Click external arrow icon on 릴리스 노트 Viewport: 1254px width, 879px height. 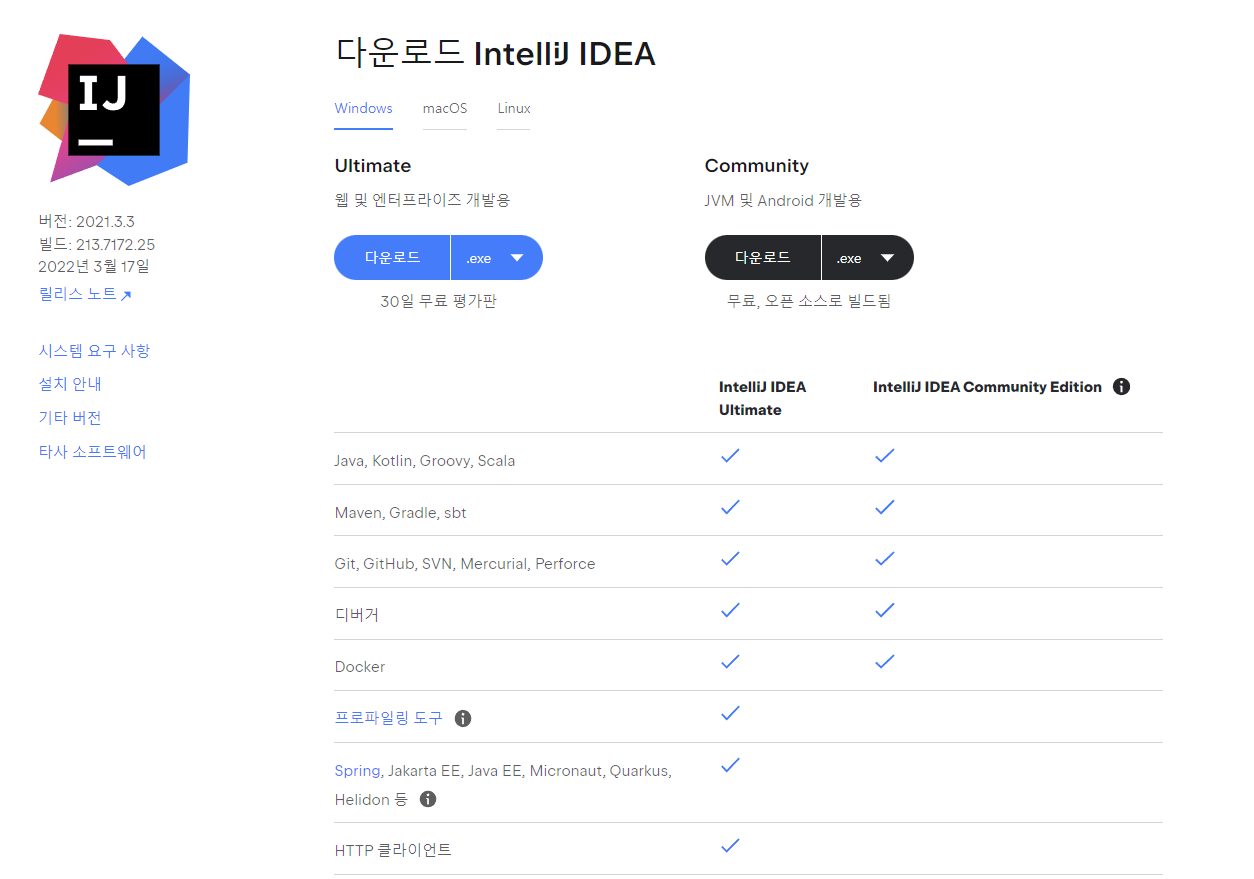coord(126,295)
